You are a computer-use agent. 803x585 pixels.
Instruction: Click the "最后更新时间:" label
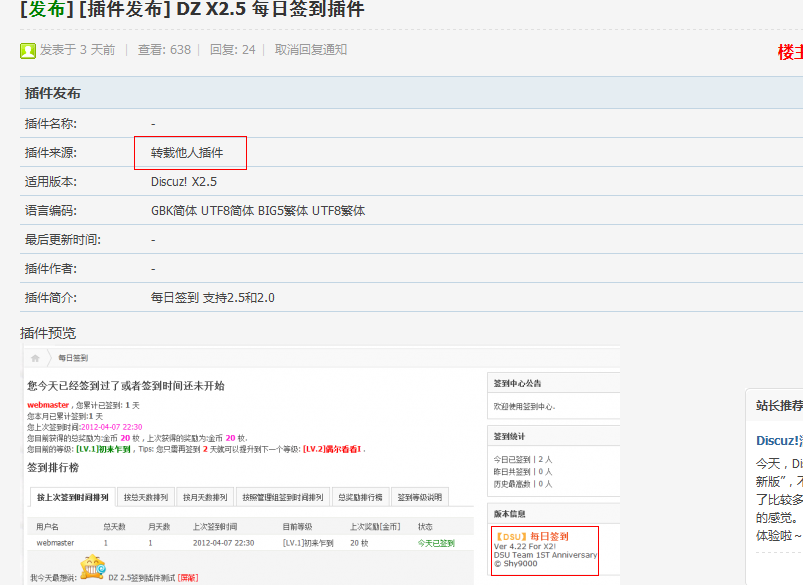click(x=62, y=240)
